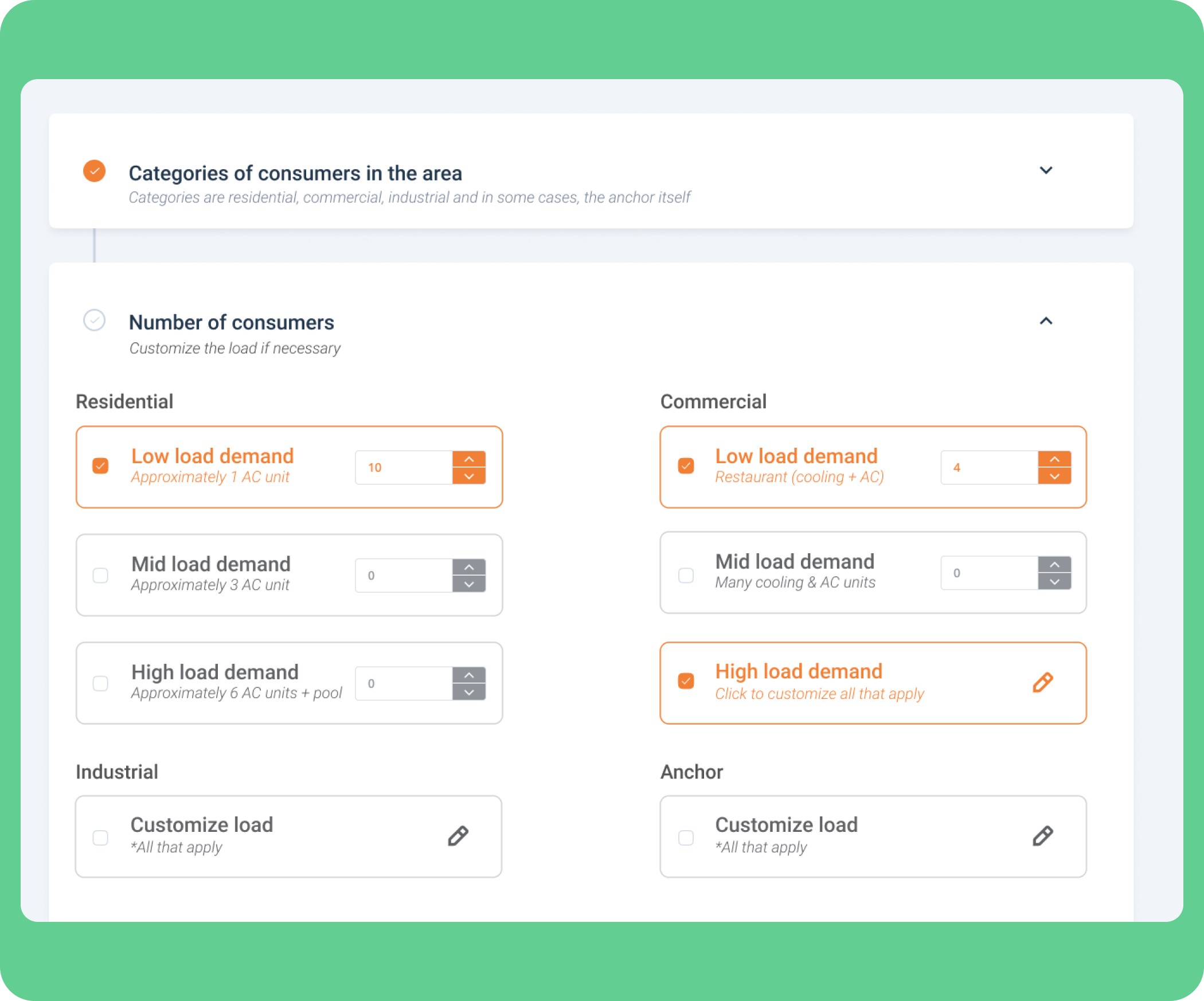Collapse Number of consumers section chevron
Image resolution: width=1204 pixels, height=1001 pixels.
point(1046,321)
